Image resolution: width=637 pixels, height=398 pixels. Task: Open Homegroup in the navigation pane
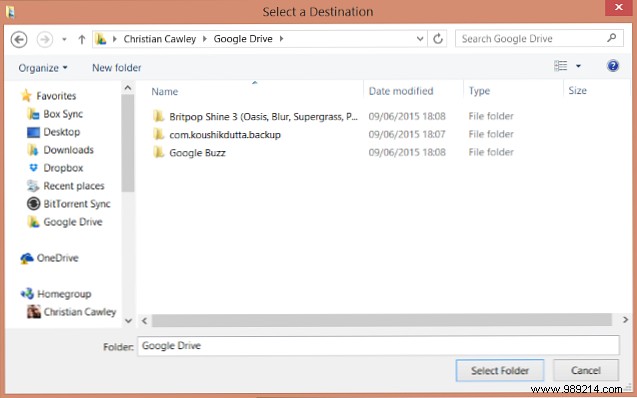[x=64, y=294]
